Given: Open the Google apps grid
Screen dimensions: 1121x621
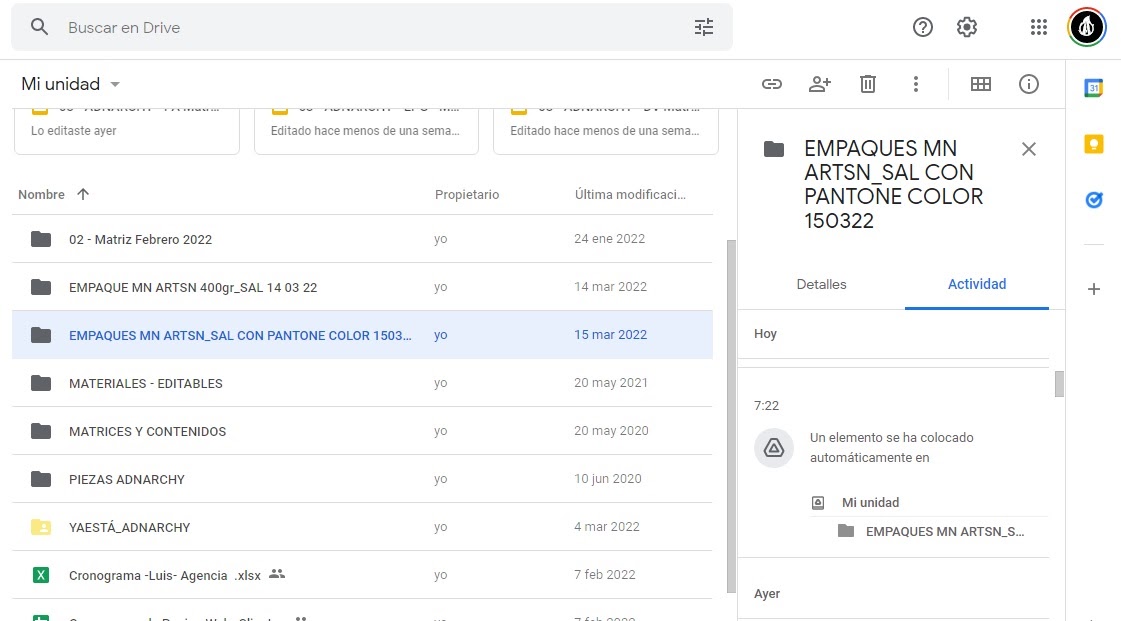Looking at the screenshot, I should (x=1039, y=27).
